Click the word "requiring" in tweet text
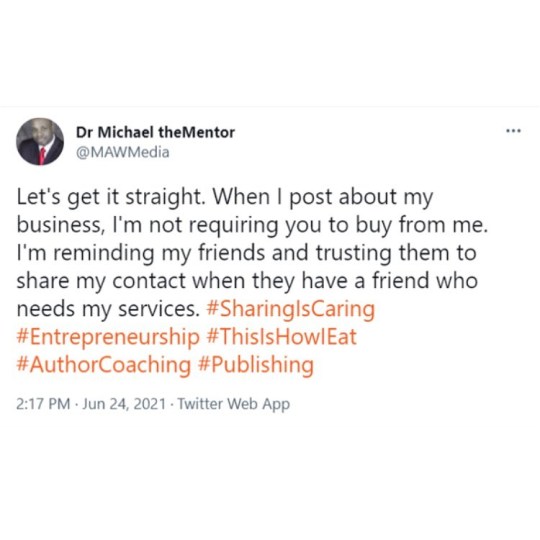The height and width of the screenshot is (540, 540). click(x=233, y=226)
